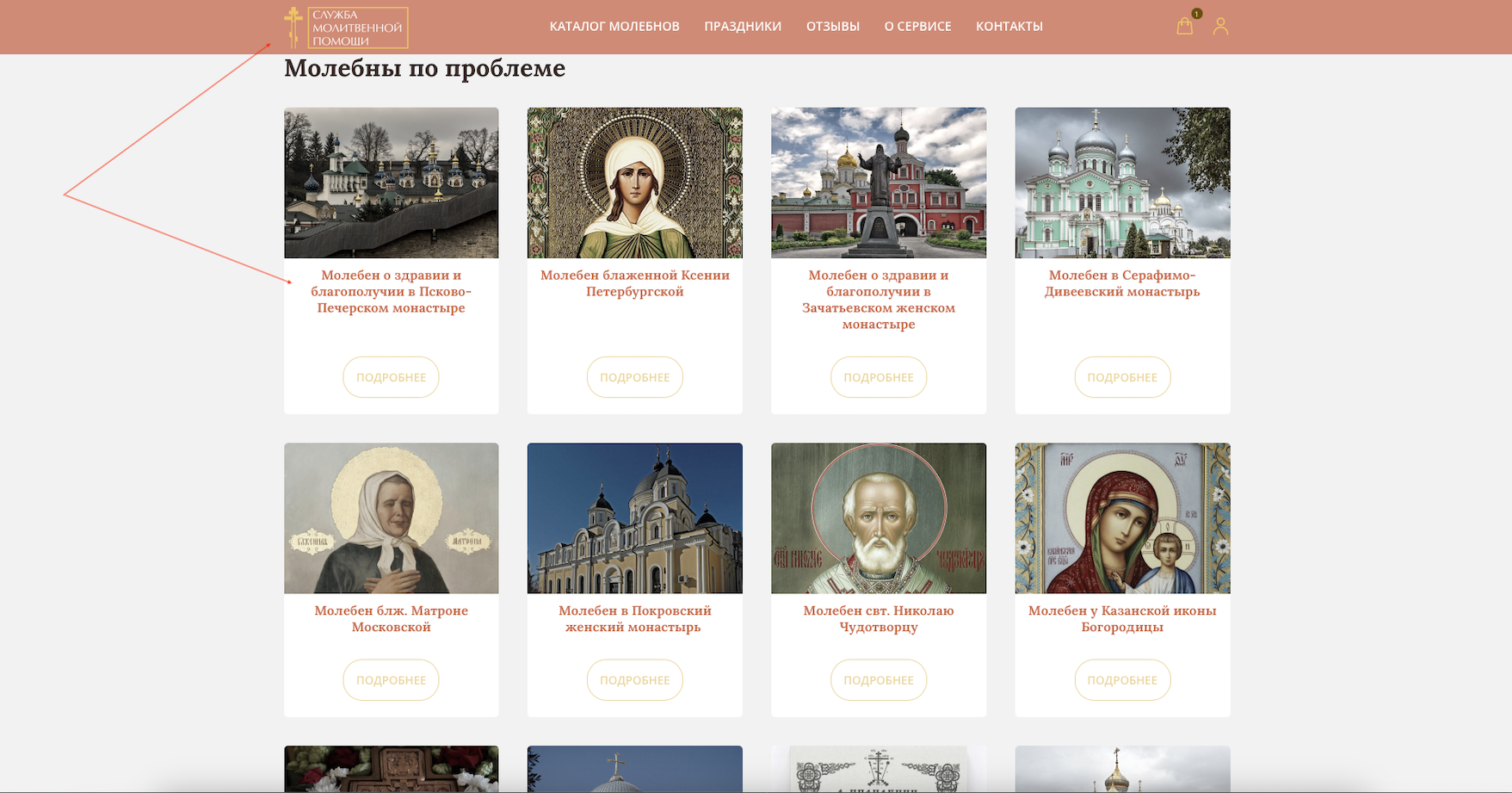Viewport: 1512px width, 793px height.
Task: Open the Каталог молебнов menu item
Action: 614,27
